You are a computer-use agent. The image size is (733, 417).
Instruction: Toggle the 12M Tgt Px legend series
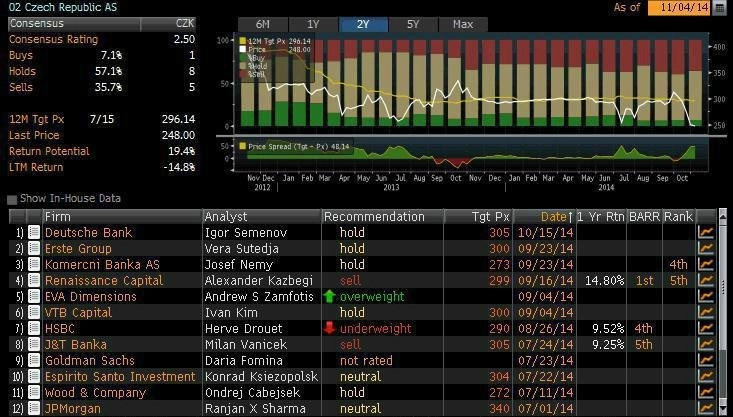274,41
